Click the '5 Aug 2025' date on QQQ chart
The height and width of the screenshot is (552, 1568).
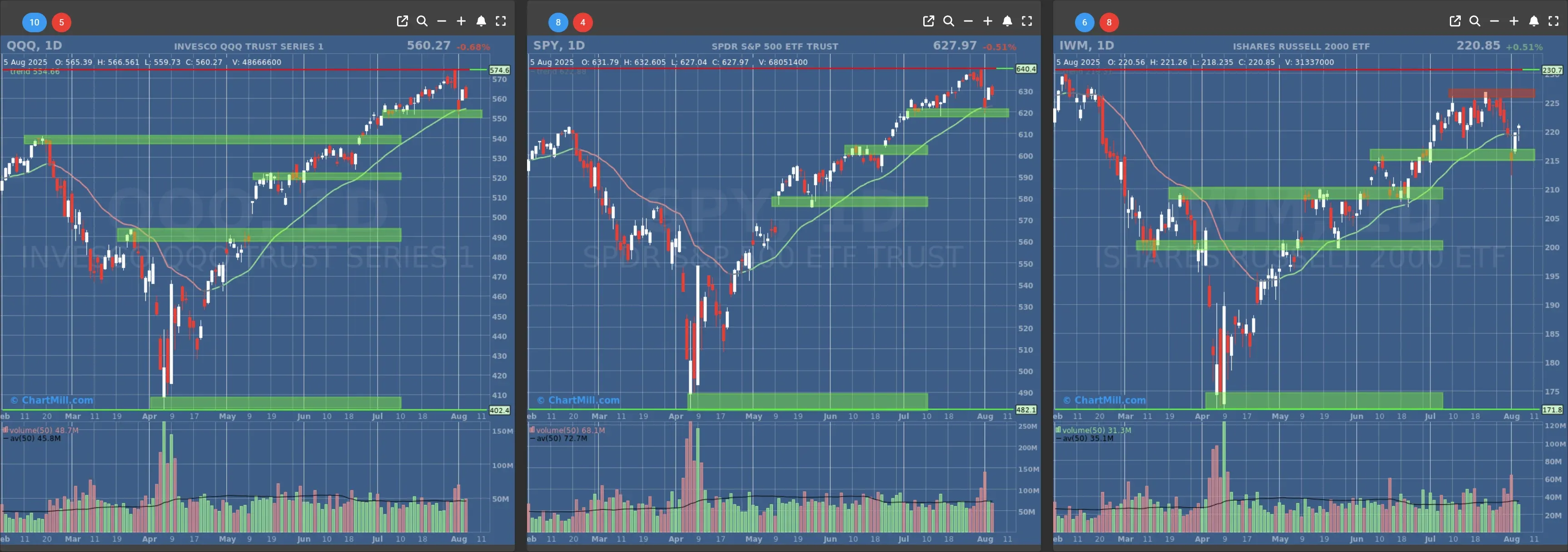[25, 62]
